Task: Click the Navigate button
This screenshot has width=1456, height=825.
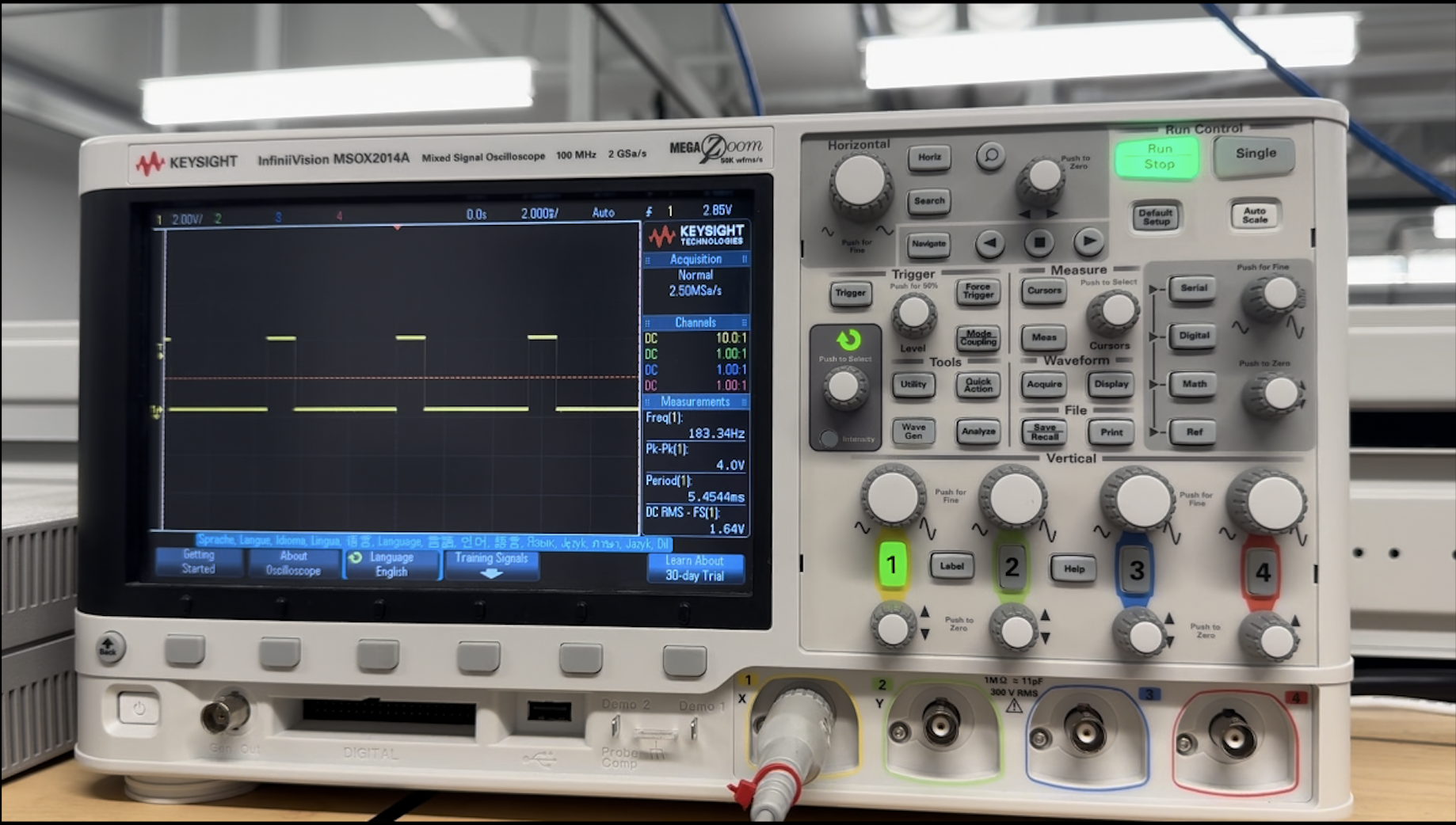Action: (x=928, y=244)
